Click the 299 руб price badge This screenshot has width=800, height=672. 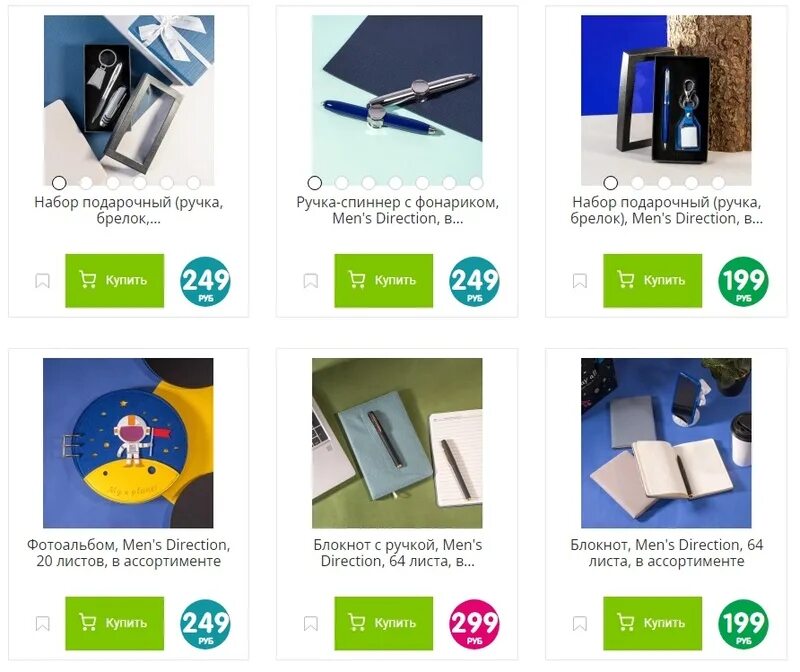click(x=474, y=624)
